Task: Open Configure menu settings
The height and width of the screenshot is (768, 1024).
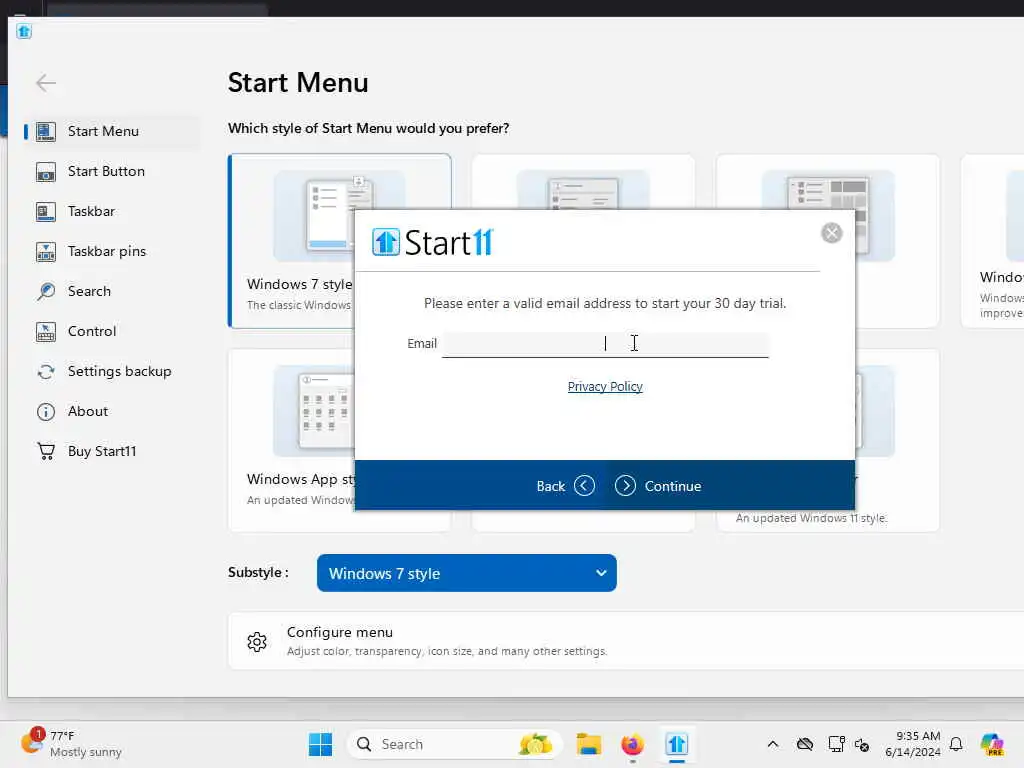Action: 626,641
